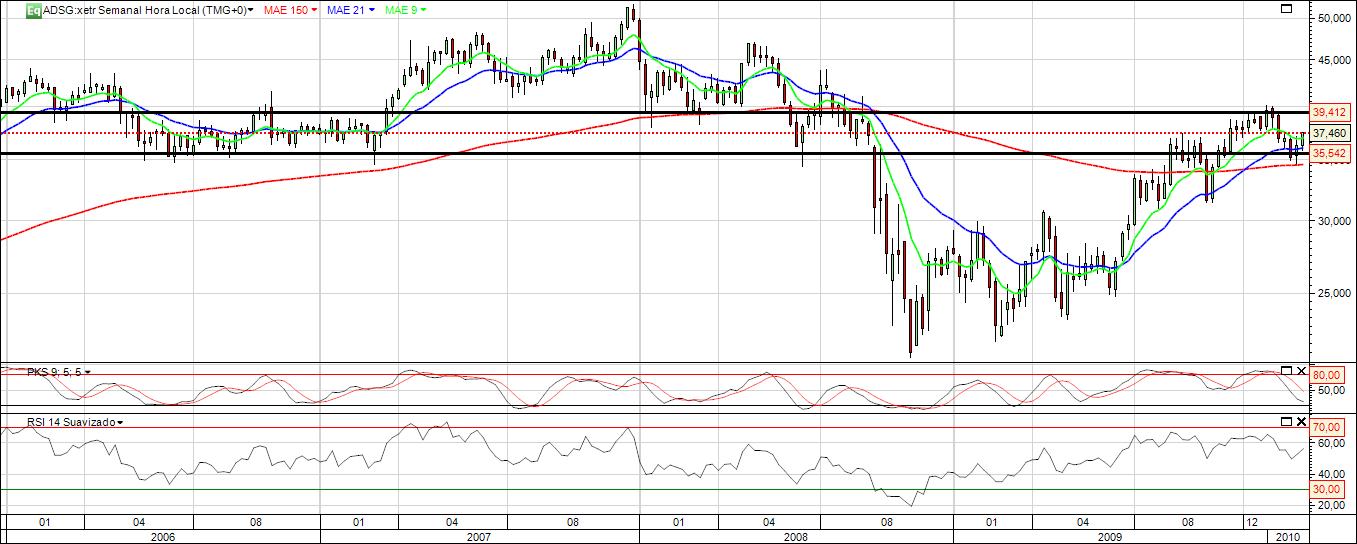Maximize the PKS indicator panel
The image size is (1357, 544).
pyautogui.click(x=1287, y=369)
